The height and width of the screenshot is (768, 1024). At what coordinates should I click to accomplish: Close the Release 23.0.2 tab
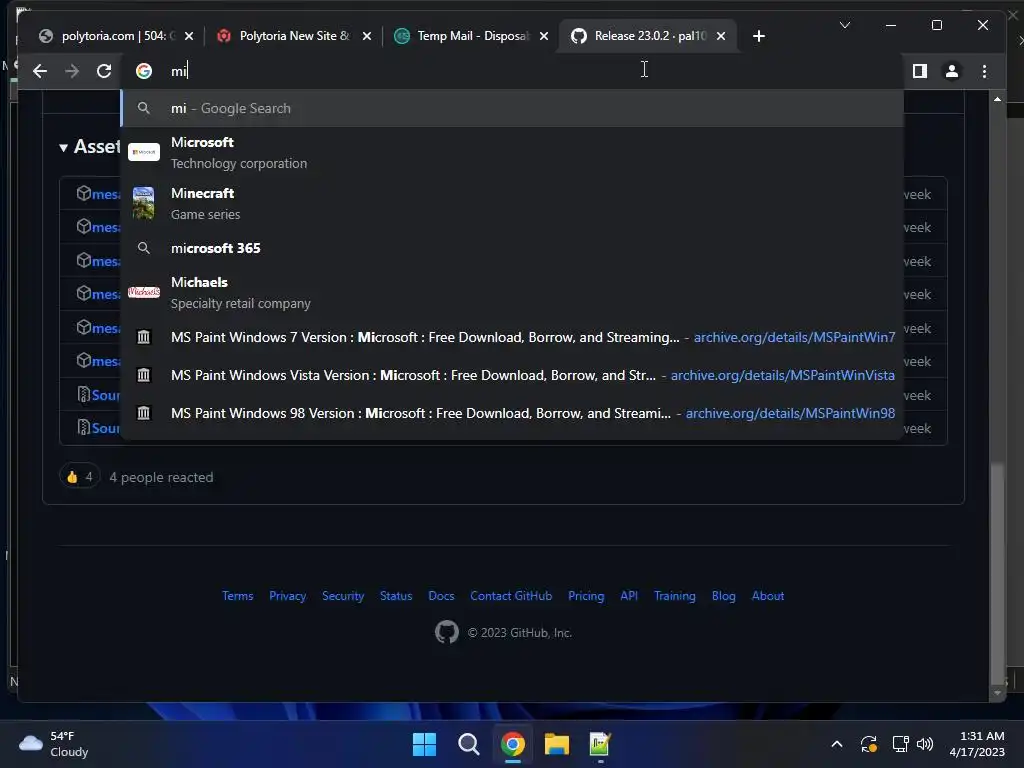[721, 36]
